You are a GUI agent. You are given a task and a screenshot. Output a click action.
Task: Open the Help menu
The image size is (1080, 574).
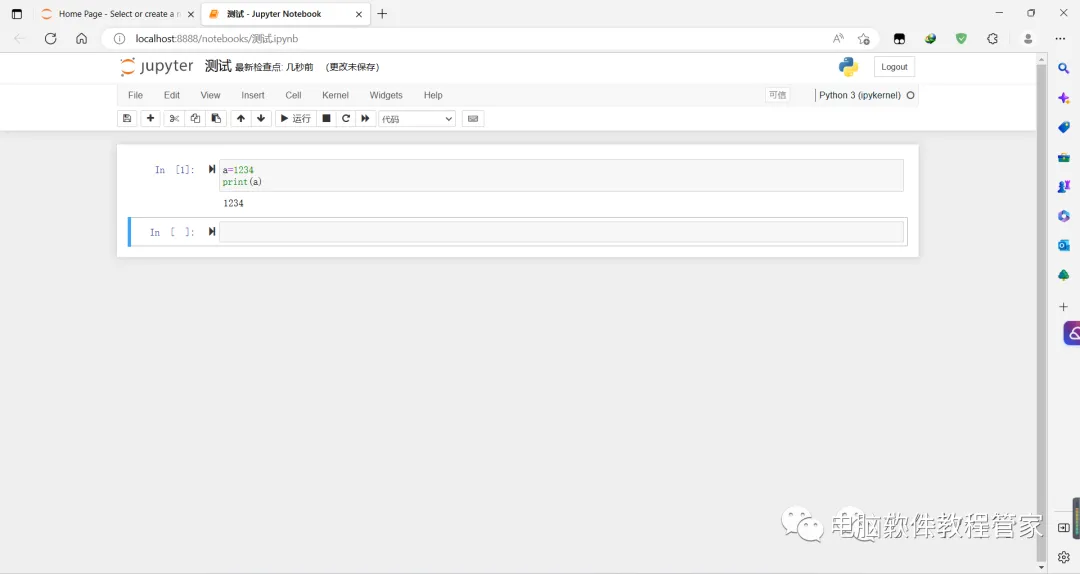[433, 95]
